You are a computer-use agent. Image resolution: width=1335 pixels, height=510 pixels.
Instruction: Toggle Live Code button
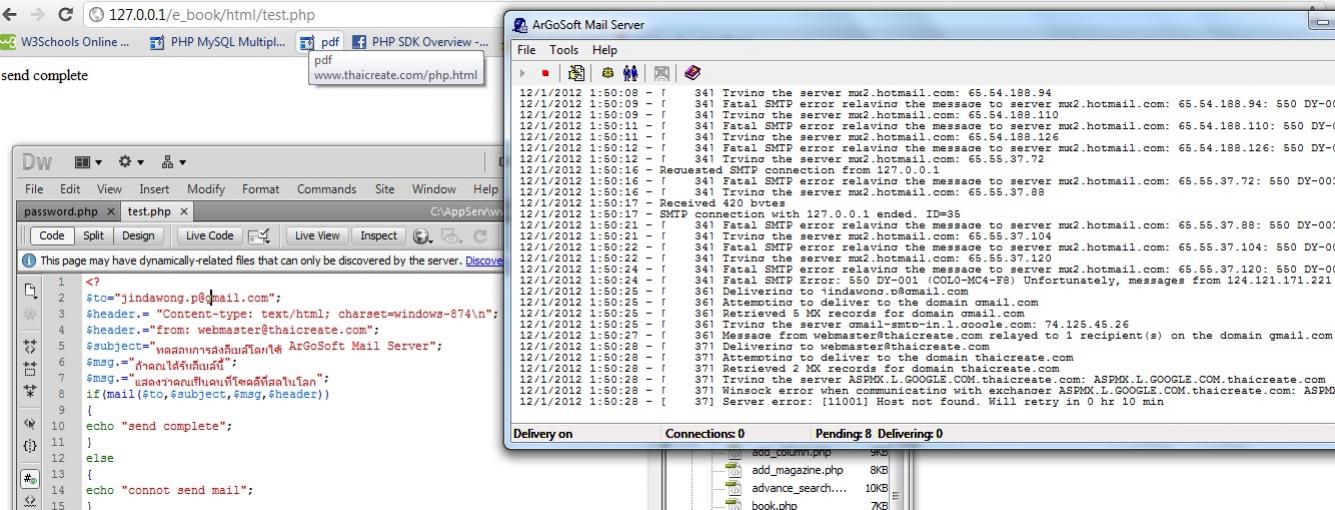[x=210, y=236]
